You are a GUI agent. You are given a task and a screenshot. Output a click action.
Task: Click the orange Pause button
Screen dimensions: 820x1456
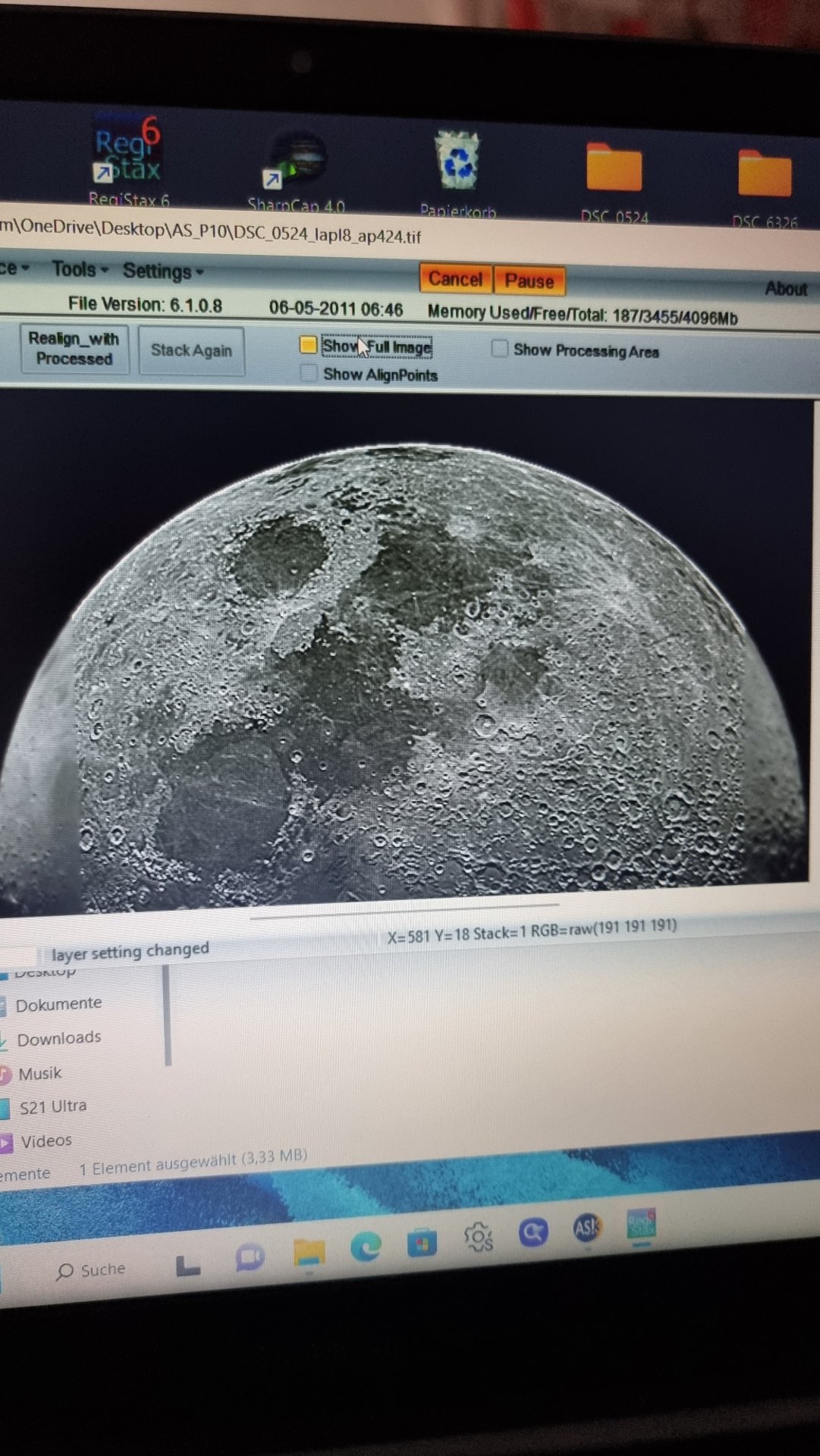[529, 281]
